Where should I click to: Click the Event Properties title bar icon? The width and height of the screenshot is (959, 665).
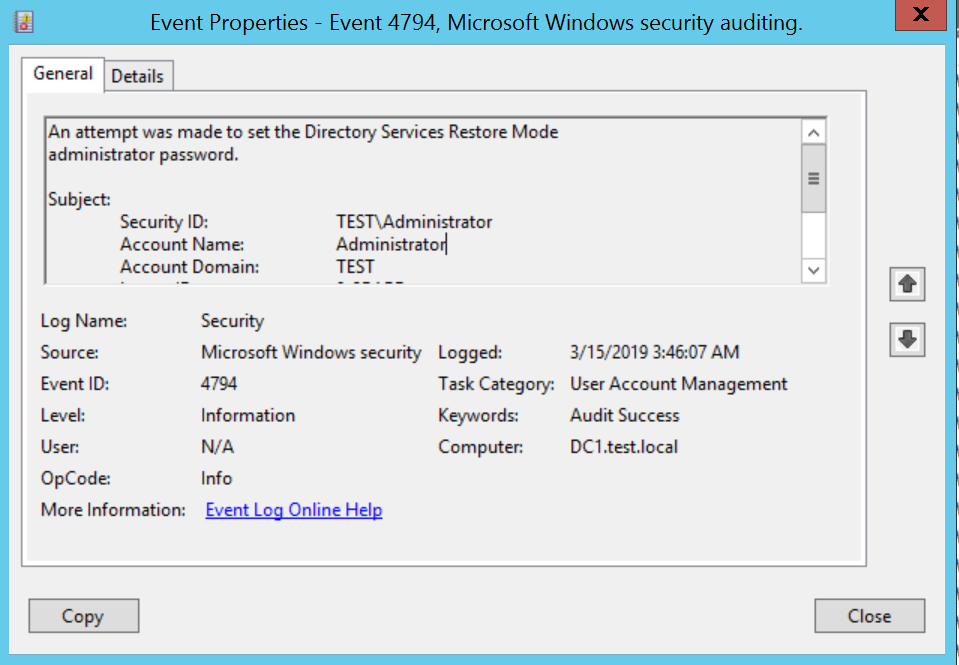(22, 22)
